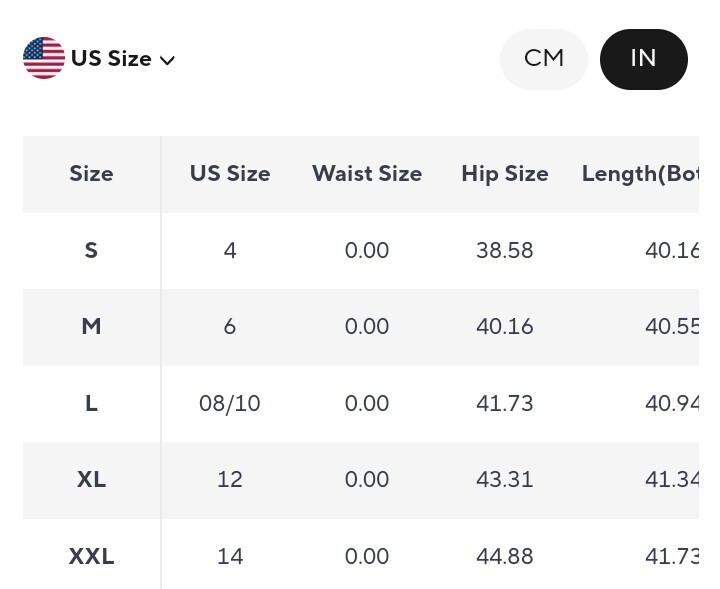Click the 08/10 US size cell

click(x=230, y=403)
